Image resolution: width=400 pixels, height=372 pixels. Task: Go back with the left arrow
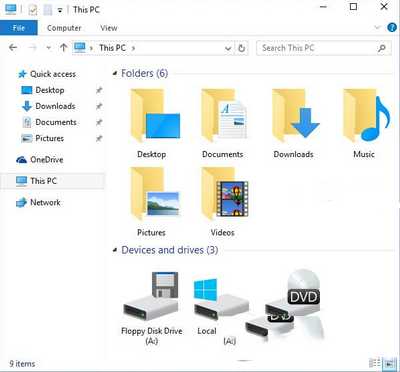13,48
